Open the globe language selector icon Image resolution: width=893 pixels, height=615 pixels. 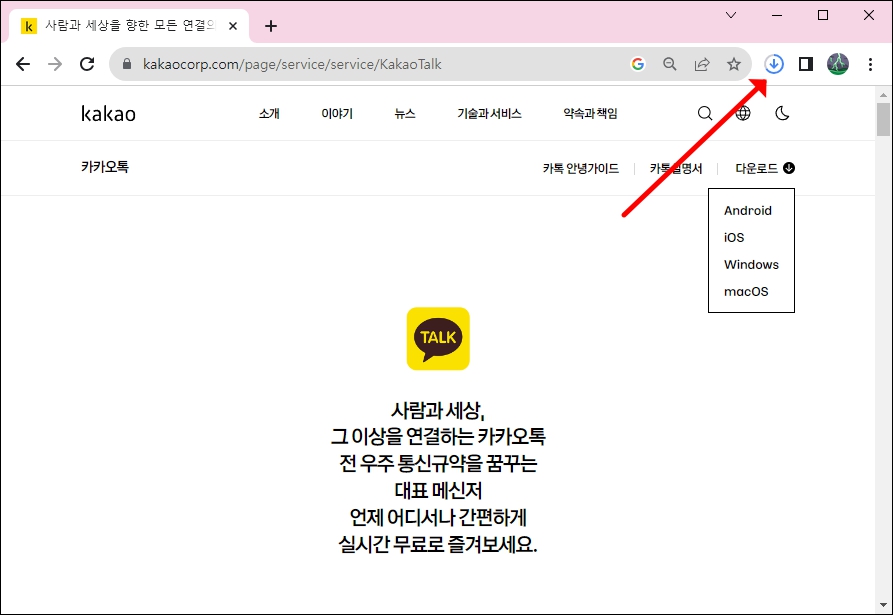coord(742,113)
